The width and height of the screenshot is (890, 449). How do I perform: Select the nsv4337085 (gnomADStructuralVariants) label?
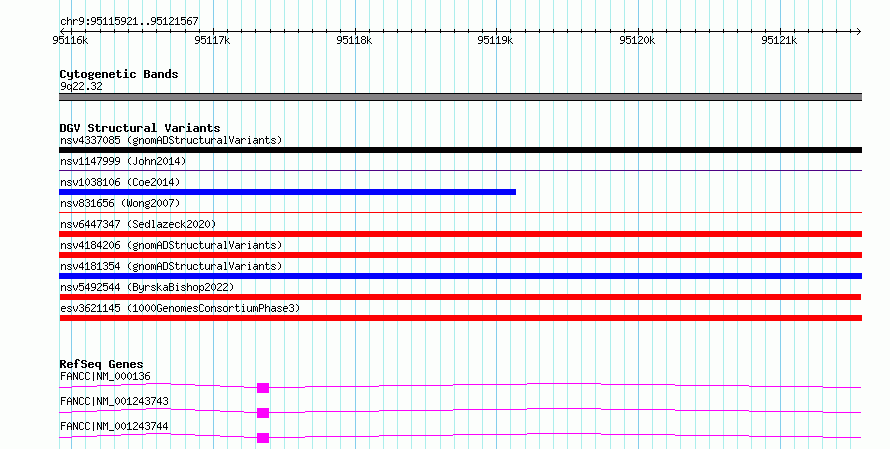click(171, 140)
